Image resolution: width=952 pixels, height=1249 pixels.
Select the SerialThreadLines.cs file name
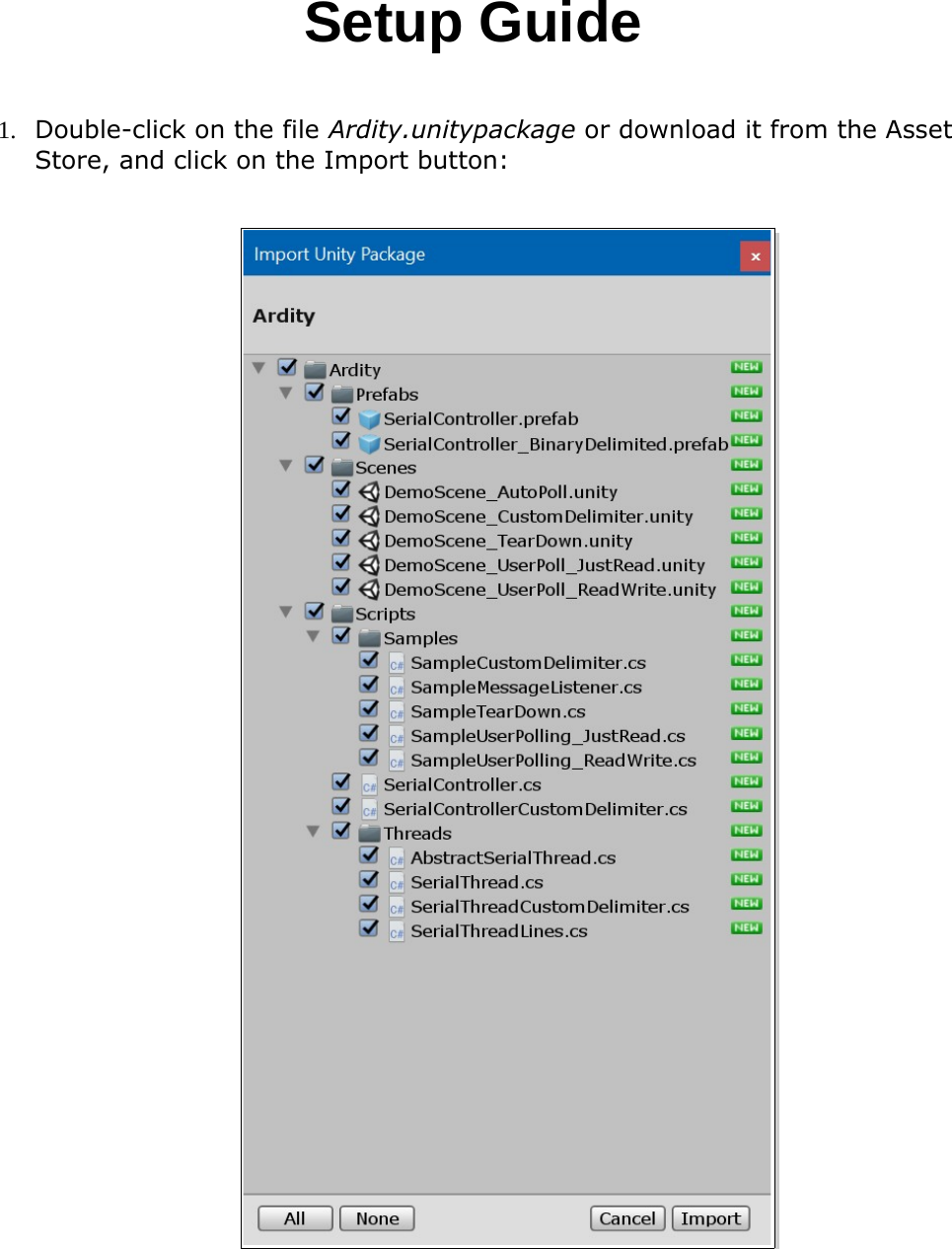499,931
